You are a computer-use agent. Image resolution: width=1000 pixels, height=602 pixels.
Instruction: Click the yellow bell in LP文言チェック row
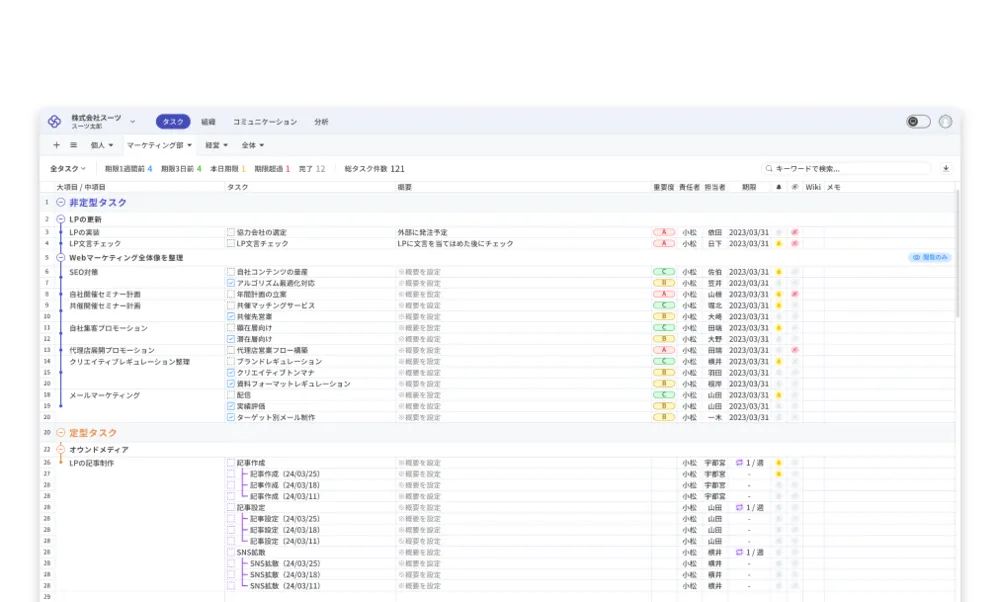click(x=779, y=243)
